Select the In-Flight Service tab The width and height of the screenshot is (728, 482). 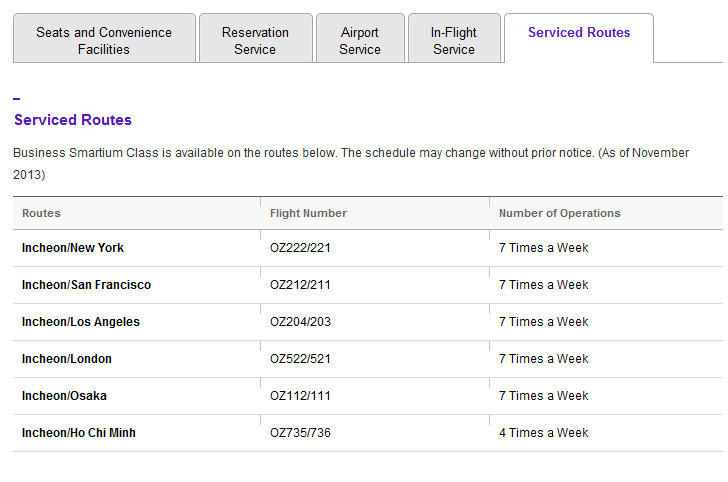454,38
